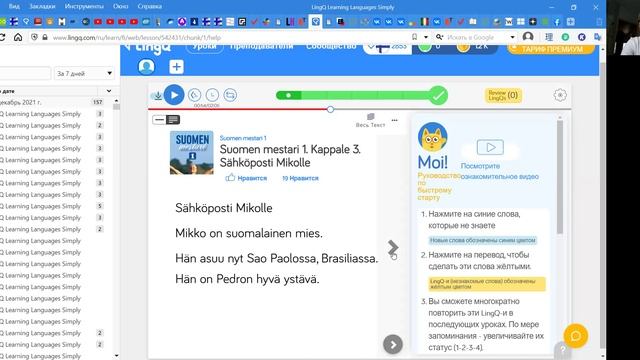Open the Инструменты menu
This screenshot has height=360, width=640.
pos(84,7)
